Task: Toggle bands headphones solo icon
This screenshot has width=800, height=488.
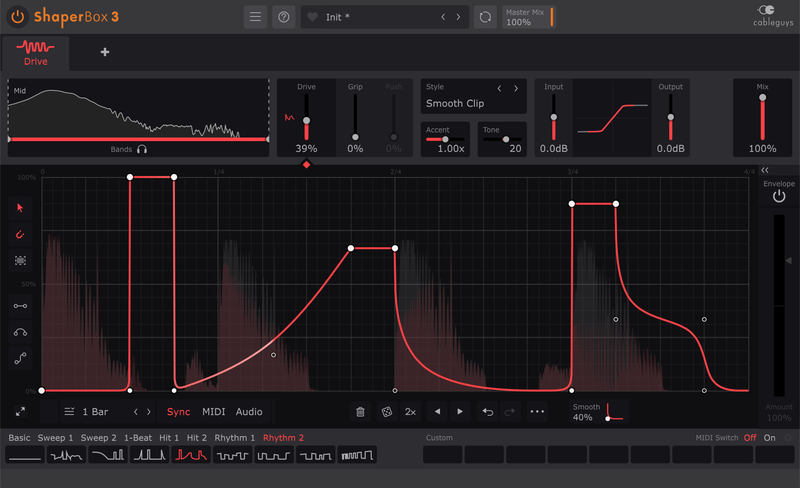Action: 142,149
